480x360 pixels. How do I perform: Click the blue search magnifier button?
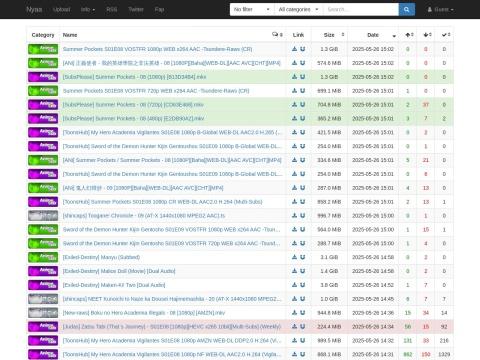pos(407,9)
